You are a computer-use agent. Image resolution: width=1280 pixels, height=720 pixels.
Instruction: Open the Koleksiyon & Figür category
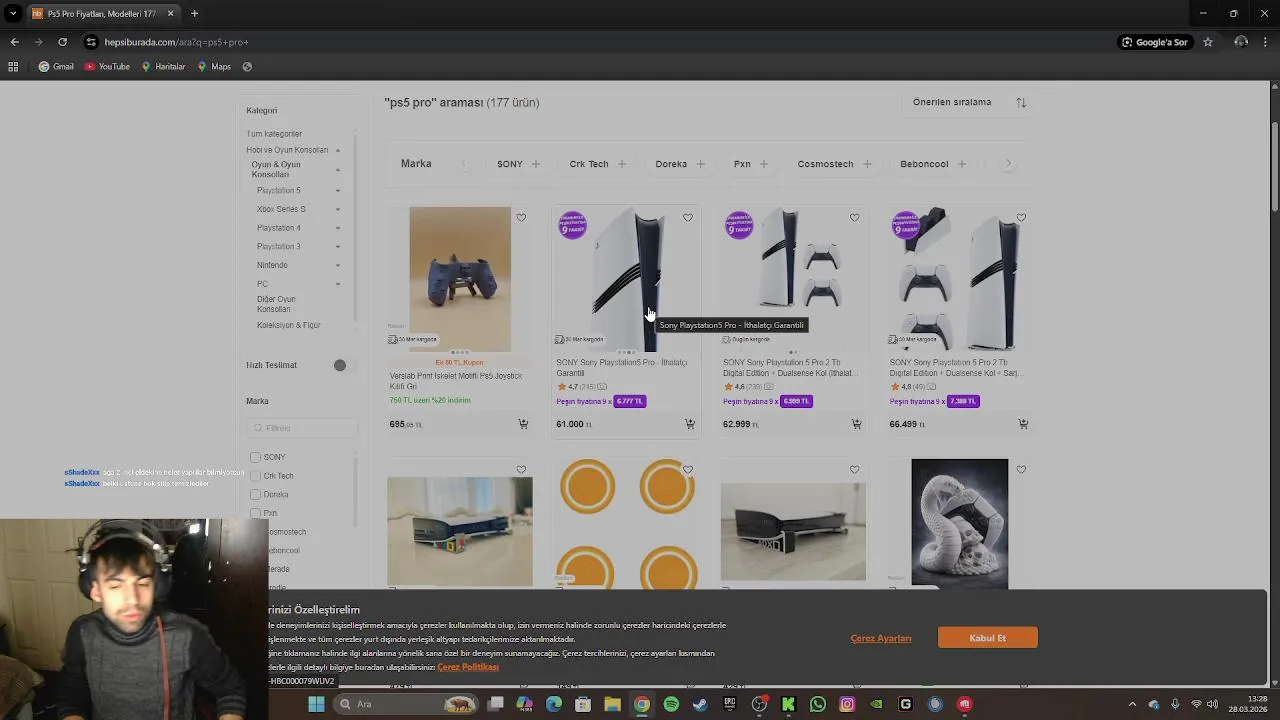(289, 325)
